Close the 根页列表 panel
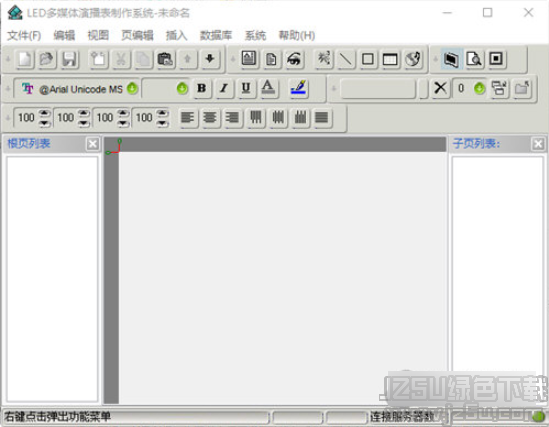The image size is (549, 427). pyautogui.click(x=93, y=144)
